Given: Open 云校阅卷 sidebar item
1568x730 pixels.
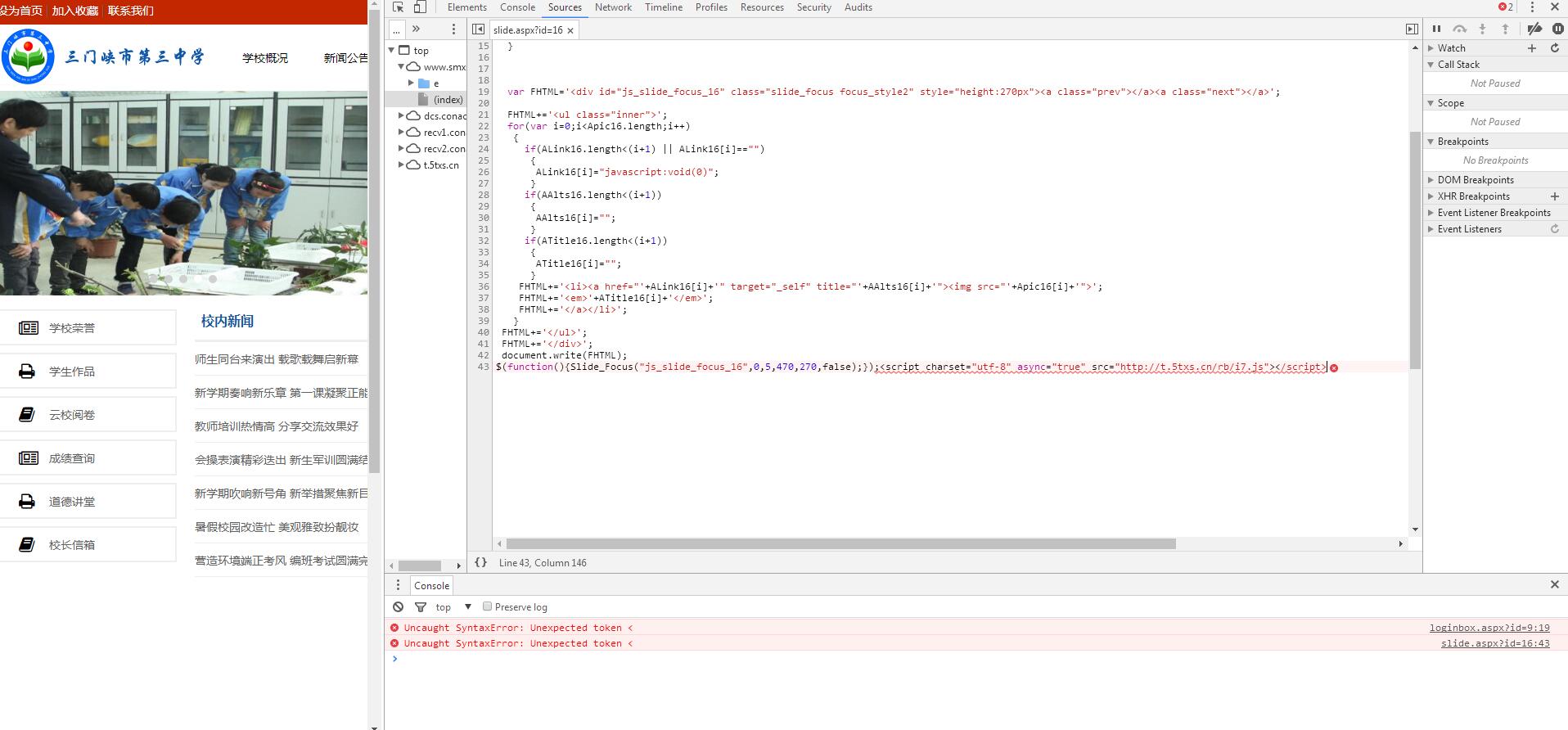Looking at the screenshot, I should pos(88,414).
